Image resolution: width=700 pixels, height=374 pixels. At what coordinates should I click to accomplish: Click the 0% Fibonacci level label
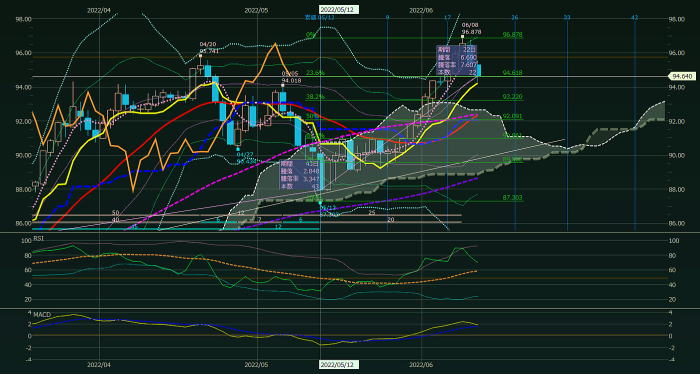[x=310, y=34]
